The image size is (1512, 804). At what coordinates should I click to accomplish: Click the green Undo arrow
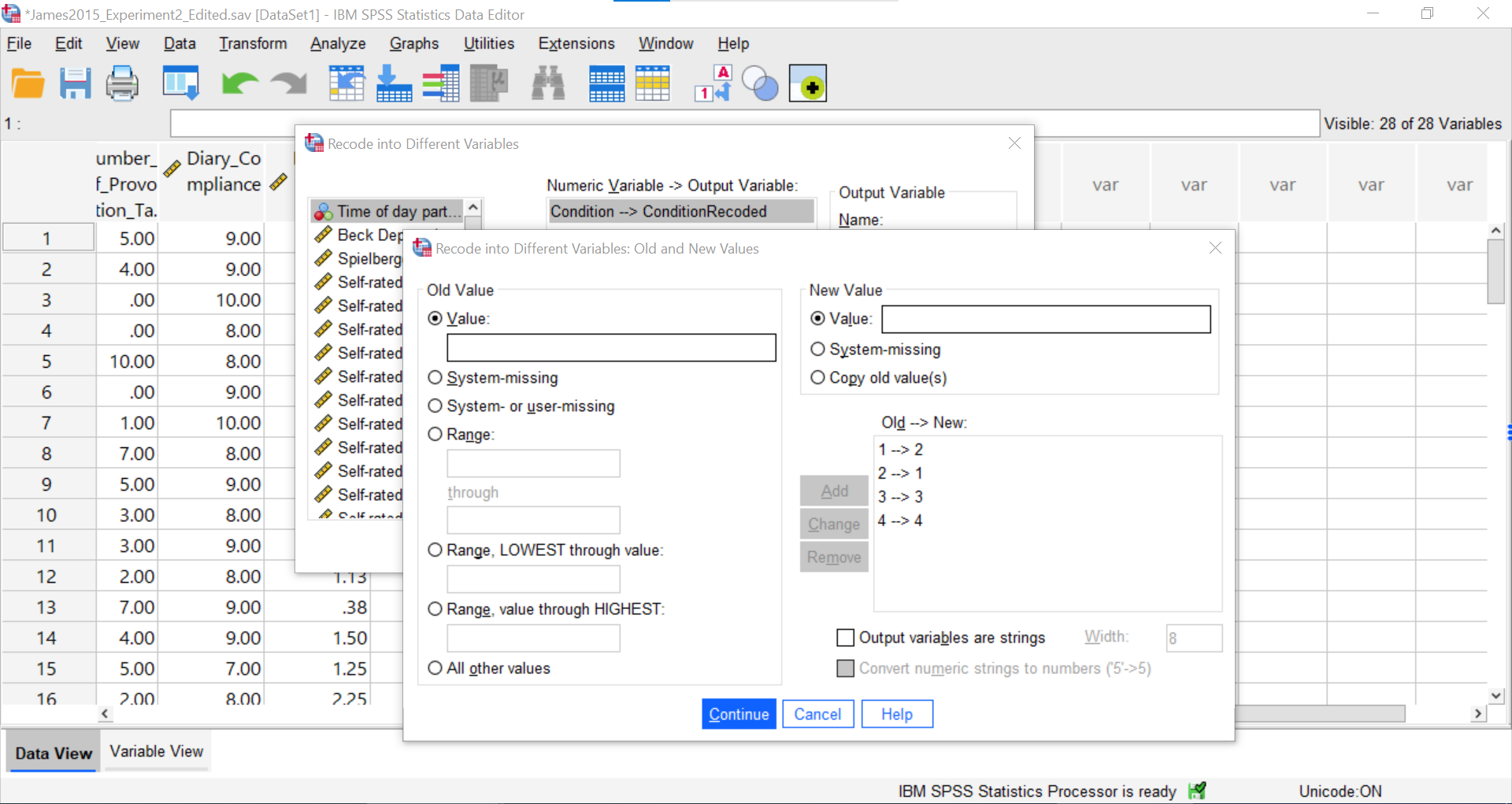pos(239,83)
